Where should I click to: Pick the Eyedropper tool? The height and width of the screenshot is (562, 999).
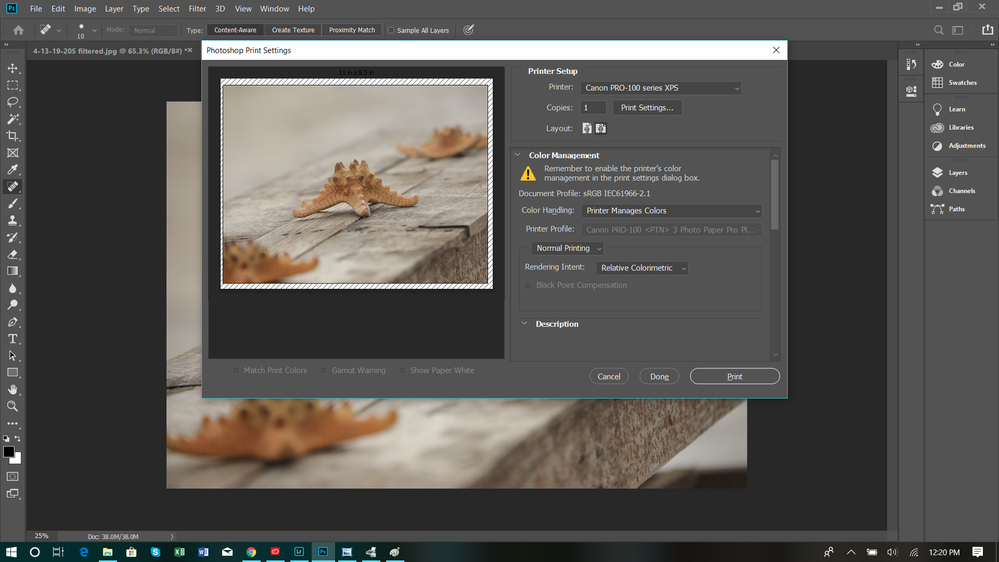coord(13,170)
